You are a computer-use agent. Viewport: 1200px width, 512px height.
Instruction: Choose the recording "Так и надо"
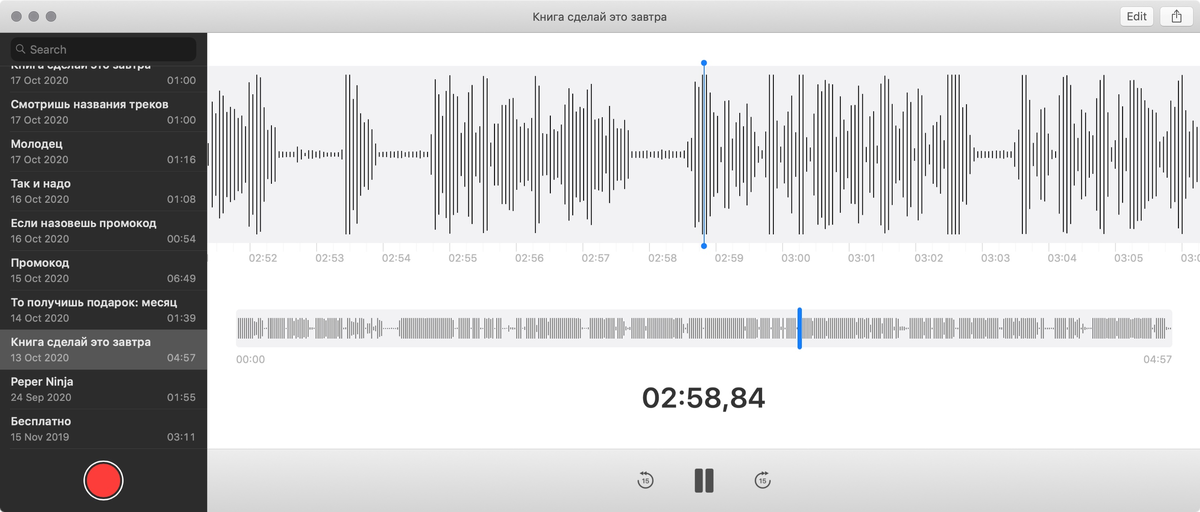point(103,191)
